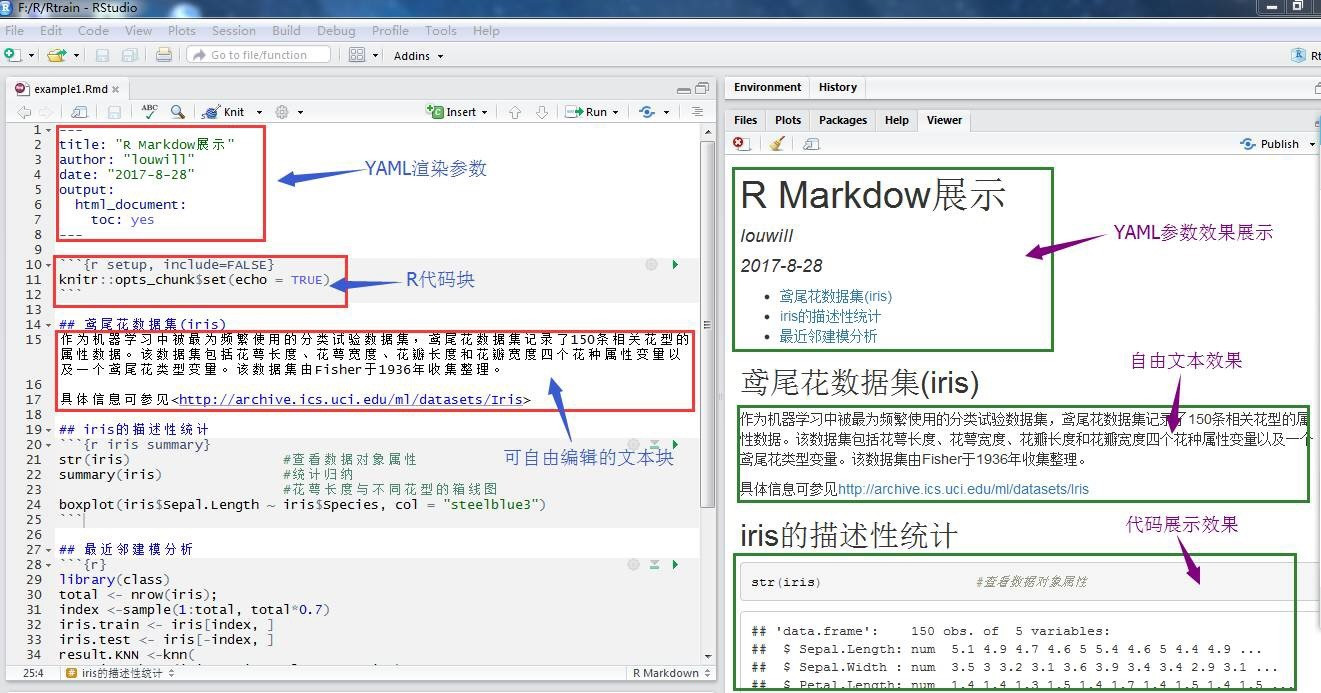Viewport: 1321px width, 693px height.
Task: Remove the current viewer item
Action: click(740, 144)
